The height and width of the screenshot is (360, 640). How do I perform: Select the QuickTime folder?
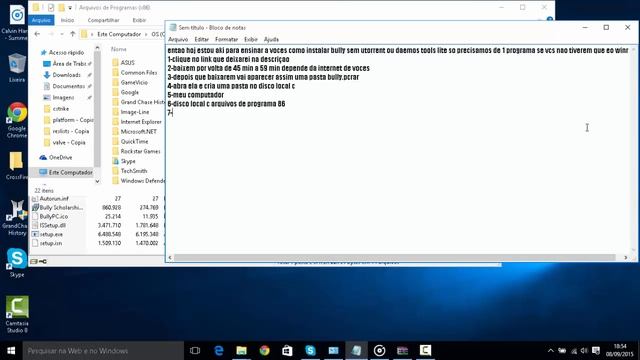[x=134, y=141]
